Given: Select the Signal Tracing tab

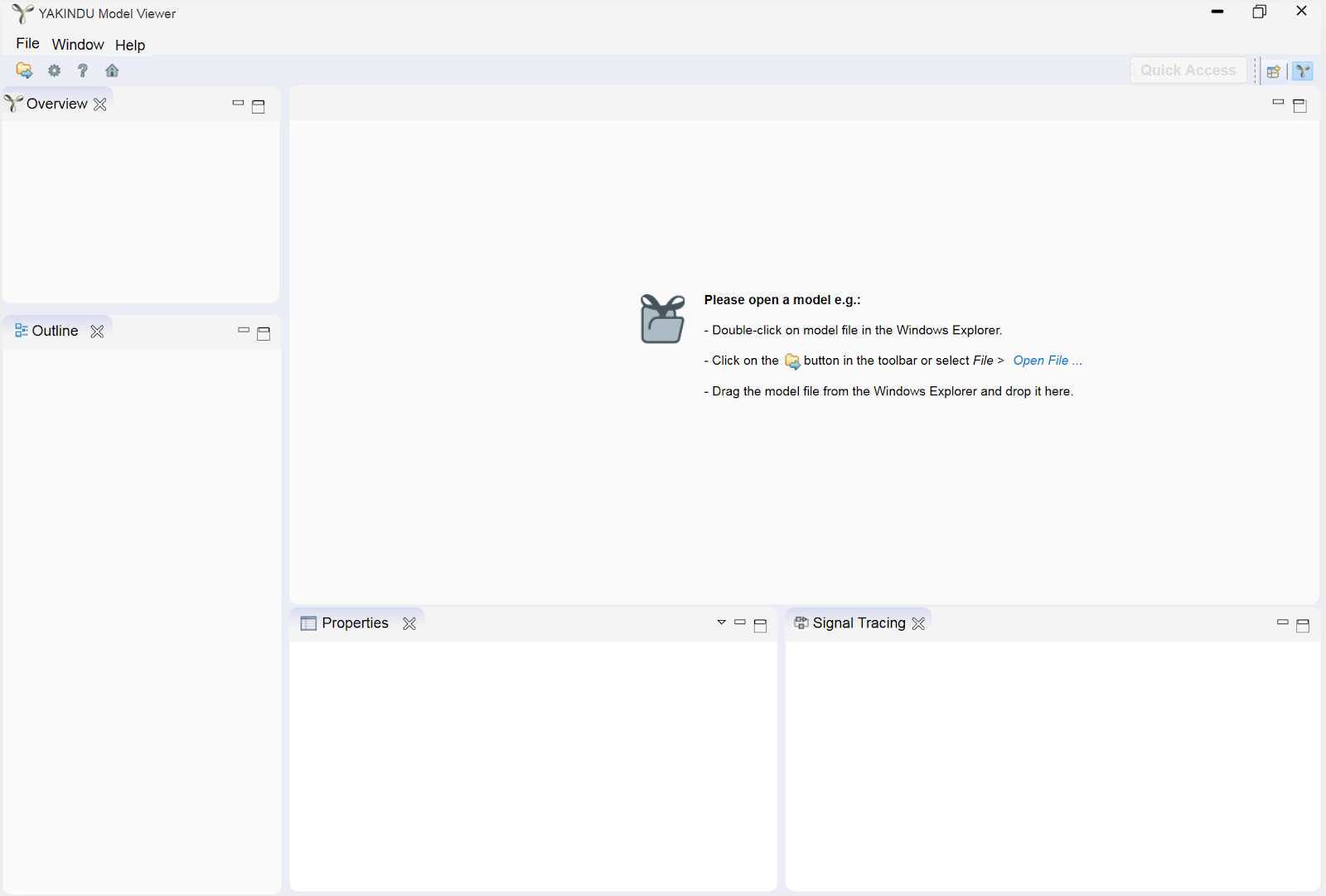Looking at the screenshot, I should click(x=859, y=623).
